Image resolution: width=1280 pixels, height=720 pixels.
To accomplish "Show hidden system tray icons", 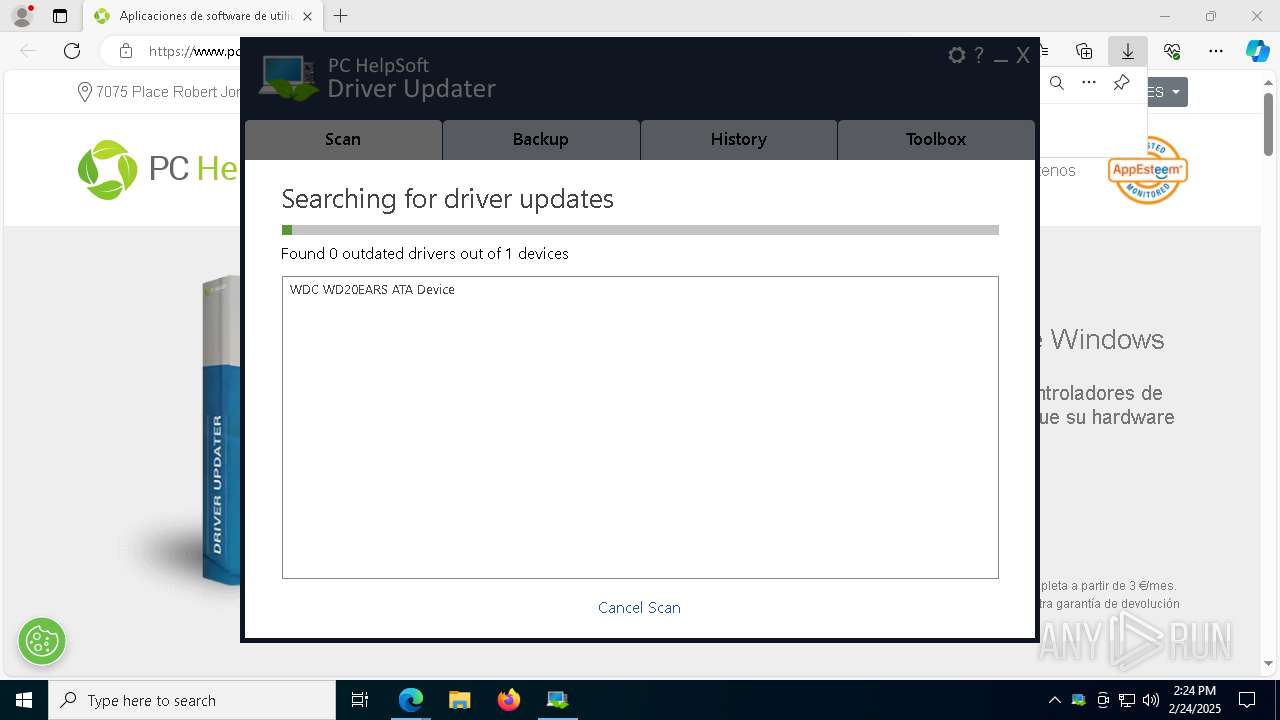I will tap(1055, 700).
